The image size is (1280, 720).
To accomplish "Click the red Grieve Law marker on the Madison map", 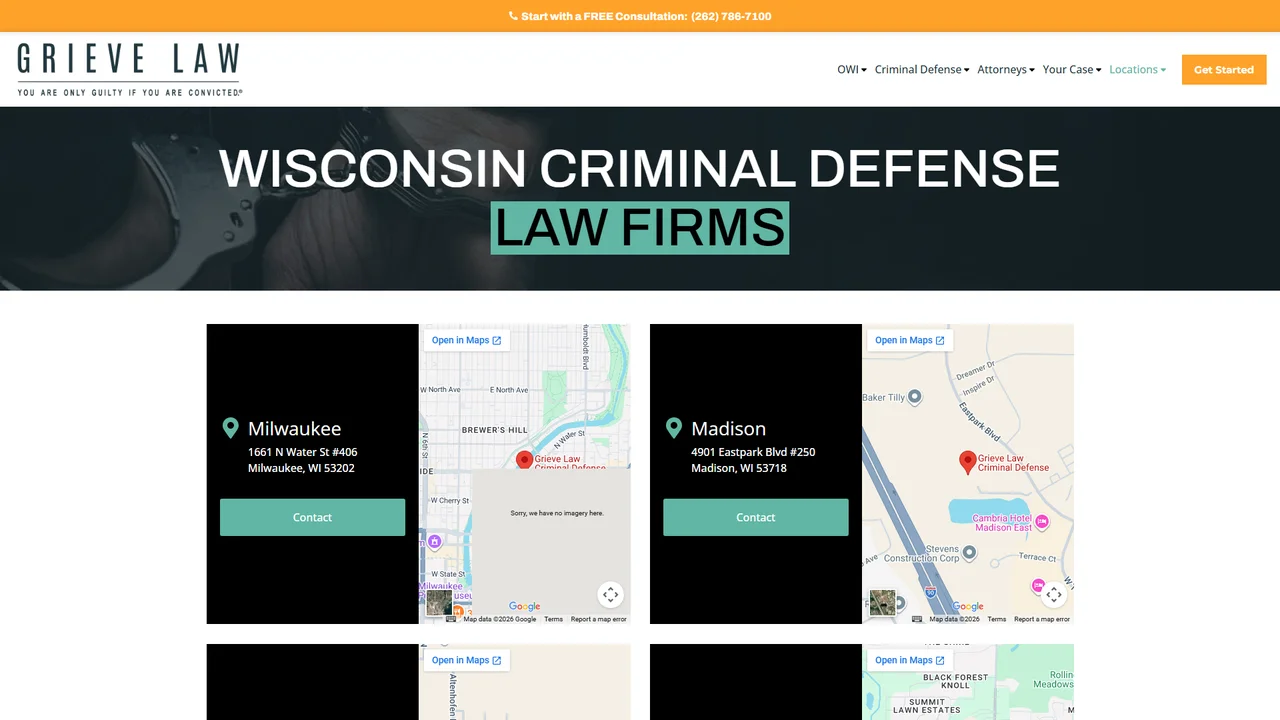I will (x=967, y=461).
